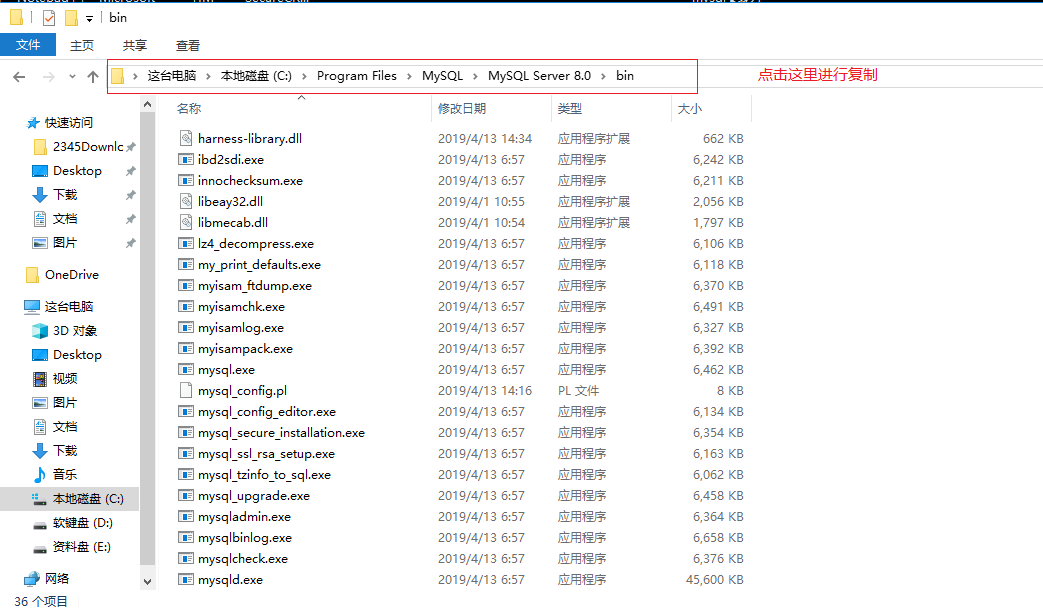The width and height of the screenshot is (1043, 612).
Task: Click the harness-library.dll file icon
Action: pyautogui.click(x=186, y=138)
